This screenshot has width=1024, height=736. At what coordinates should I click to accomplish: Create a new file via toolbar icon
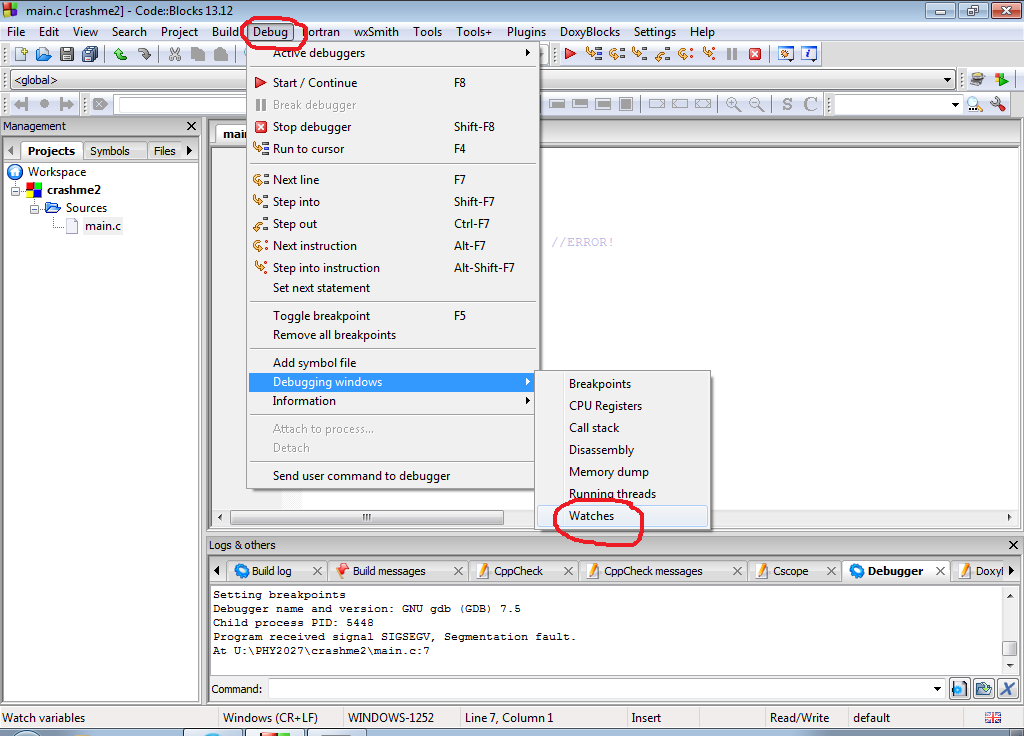21,54
